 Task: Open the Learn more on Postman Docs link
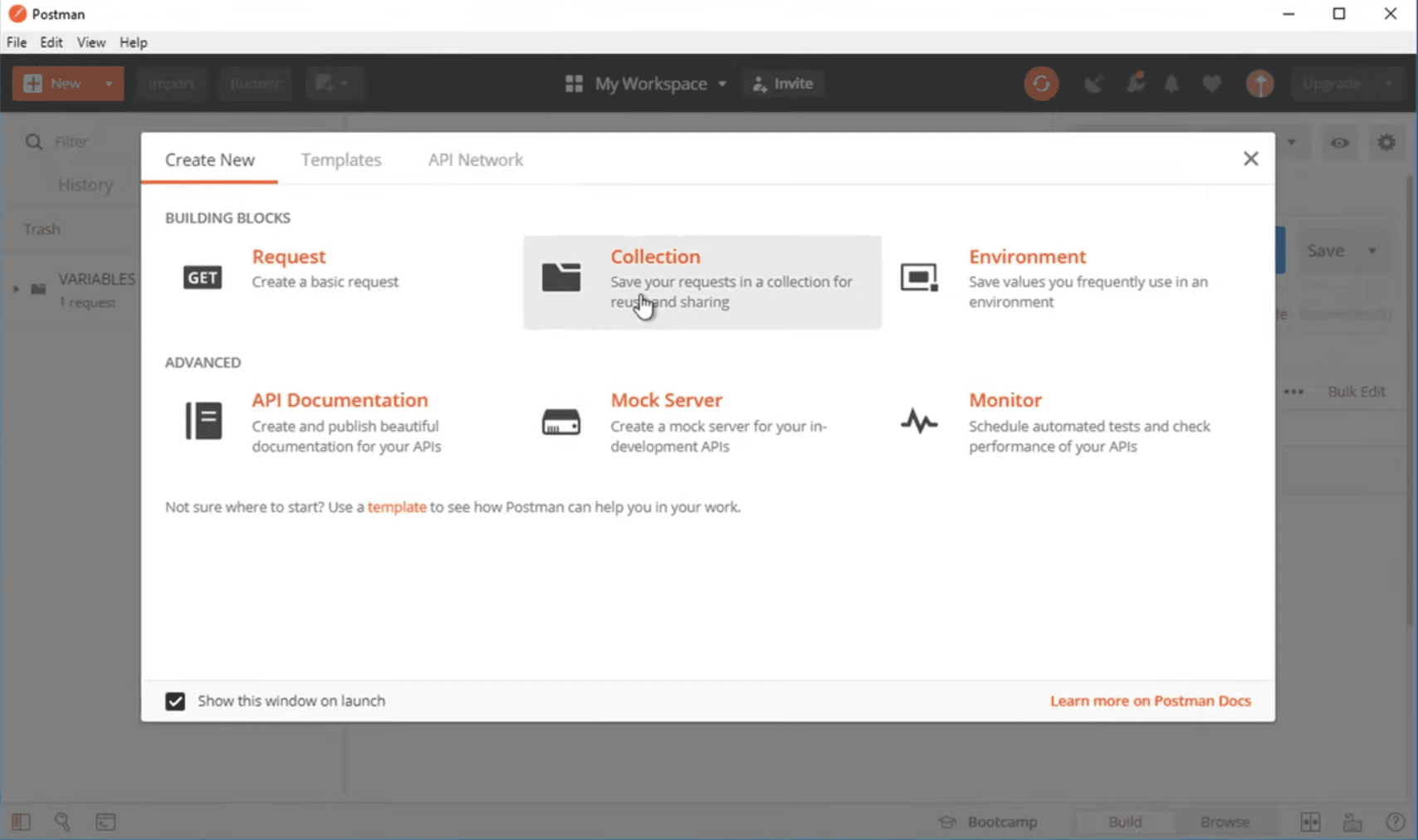pos(1150,701)
